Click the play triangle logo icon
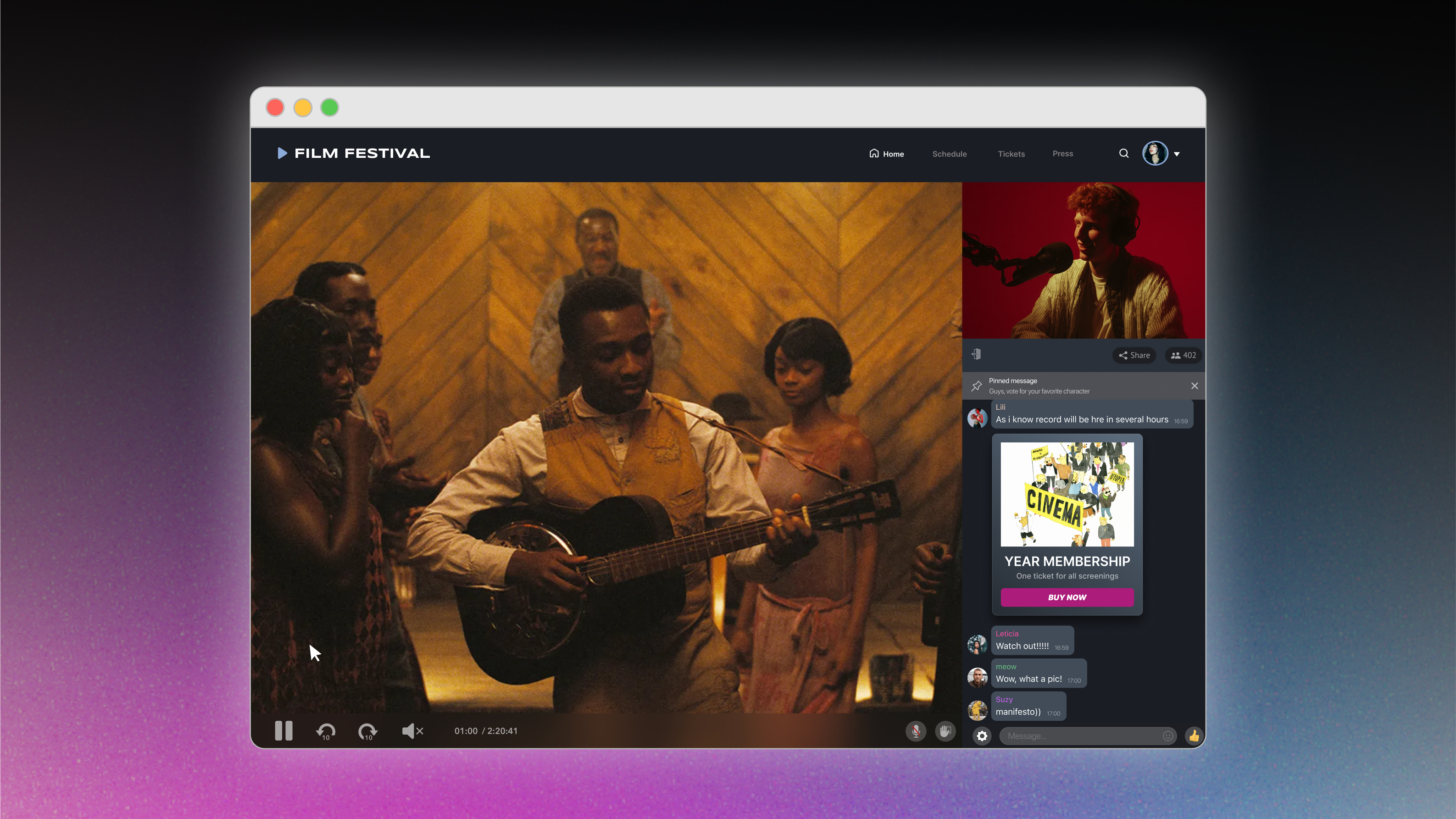This screenshot has width=1456, height=819. [x=282, y=153]
